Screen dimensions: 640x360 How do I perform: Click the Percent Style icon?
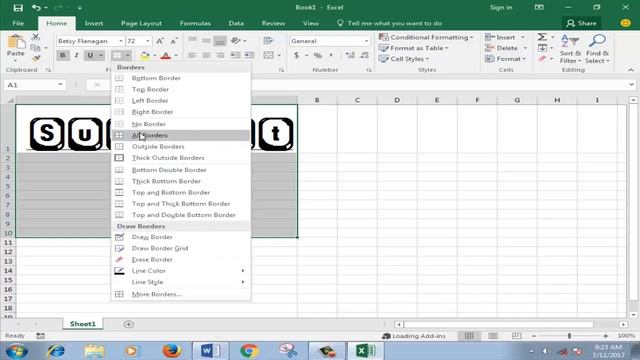coord(318,55)
